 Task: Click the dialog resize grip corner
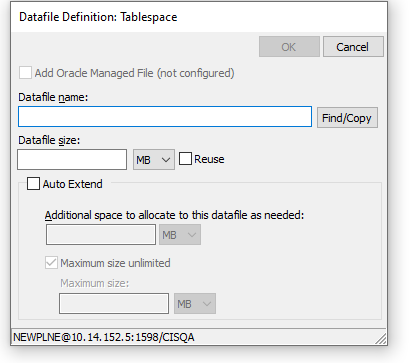381,339
